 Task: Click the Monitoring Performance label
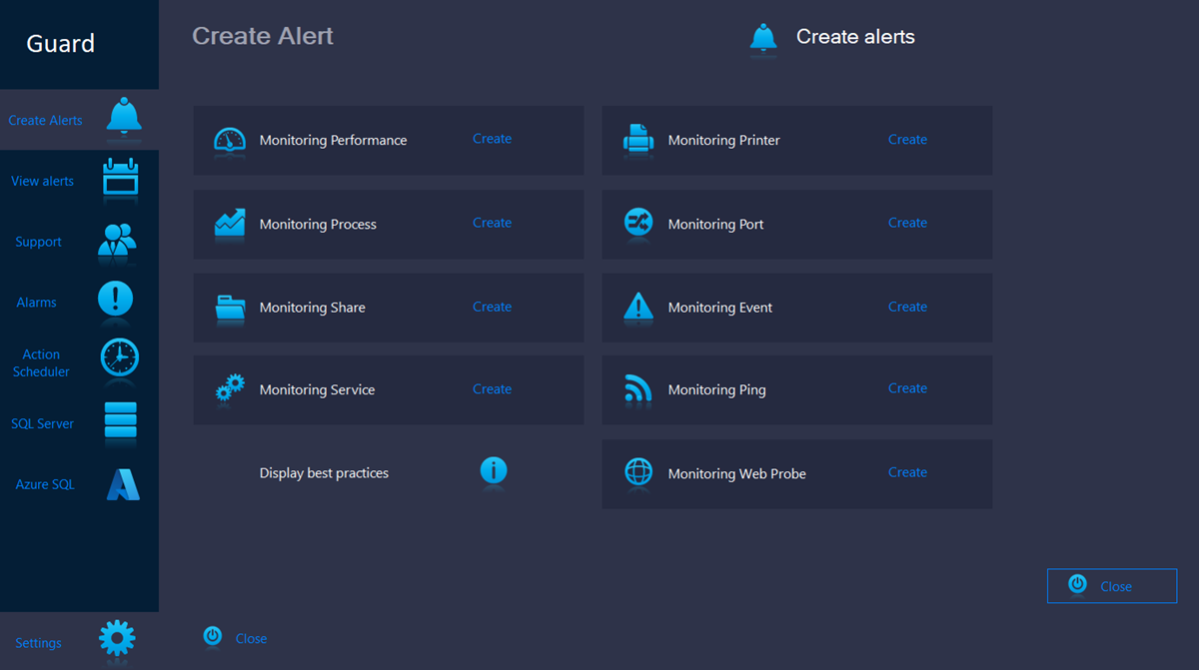click(333, 140)
